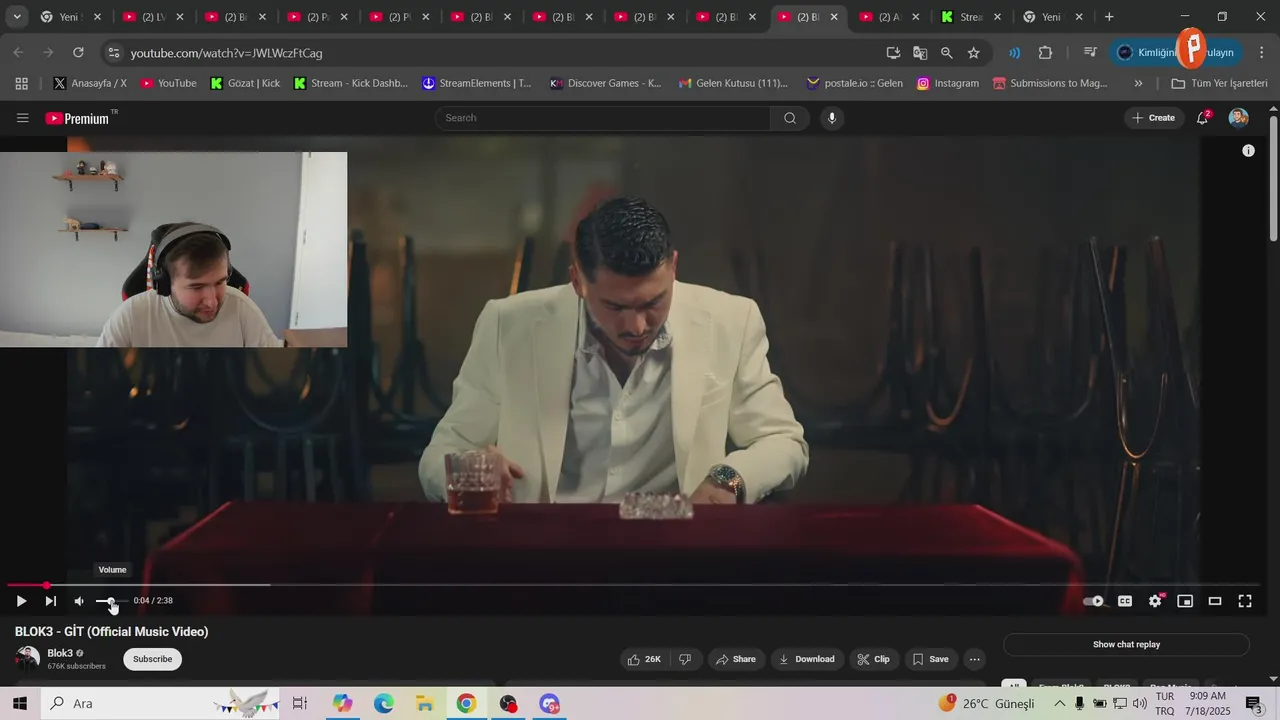Open StreamElements bookmark
This screenshot has height=720, width=1280.
click(476, 83)
